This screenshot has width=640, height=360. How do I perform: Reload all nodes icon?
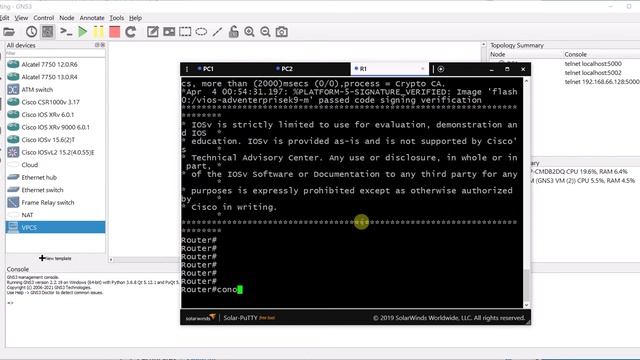point(131,32)
